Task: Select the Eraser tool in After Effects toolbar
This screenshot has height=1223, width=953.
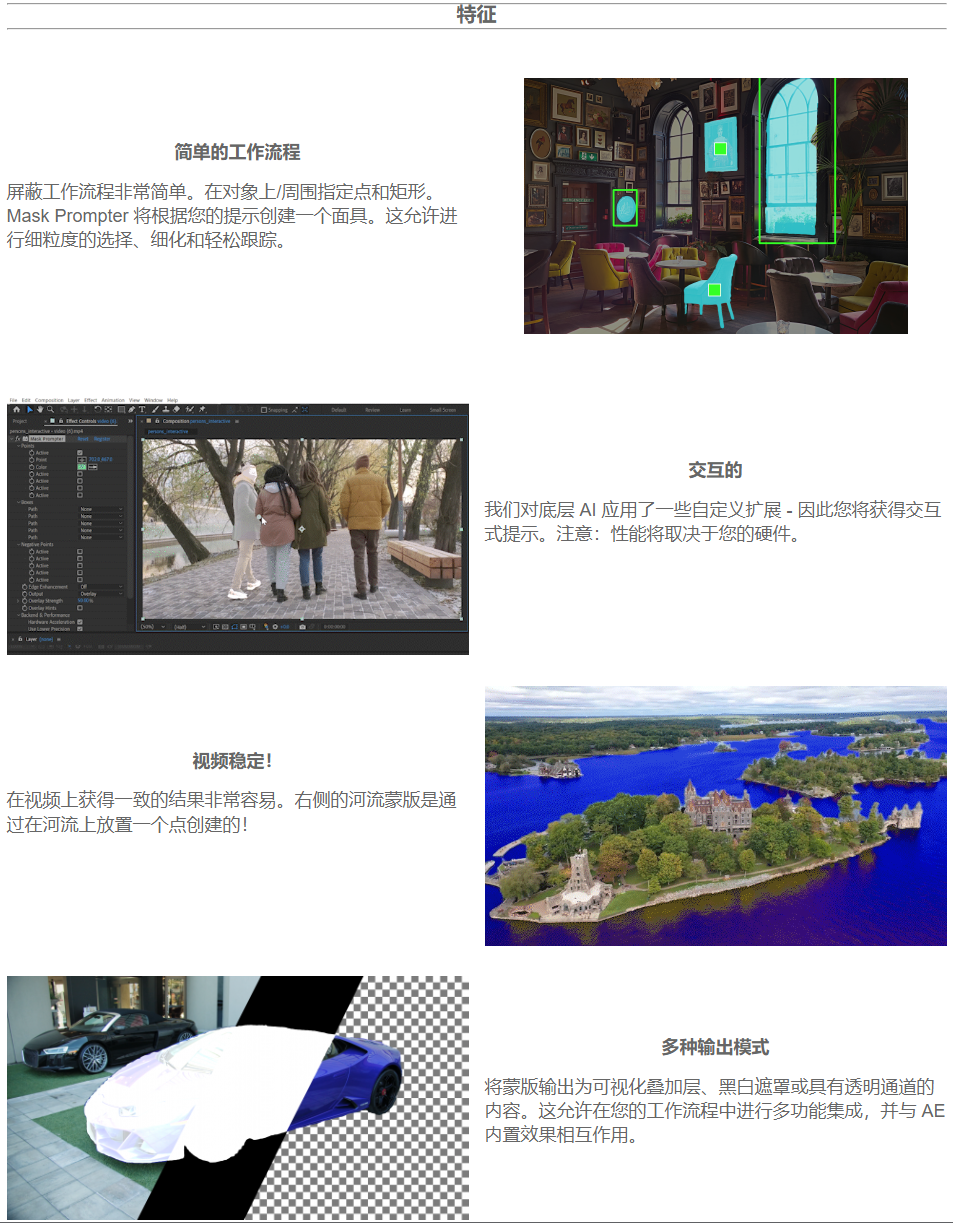Action: (177, 410)
